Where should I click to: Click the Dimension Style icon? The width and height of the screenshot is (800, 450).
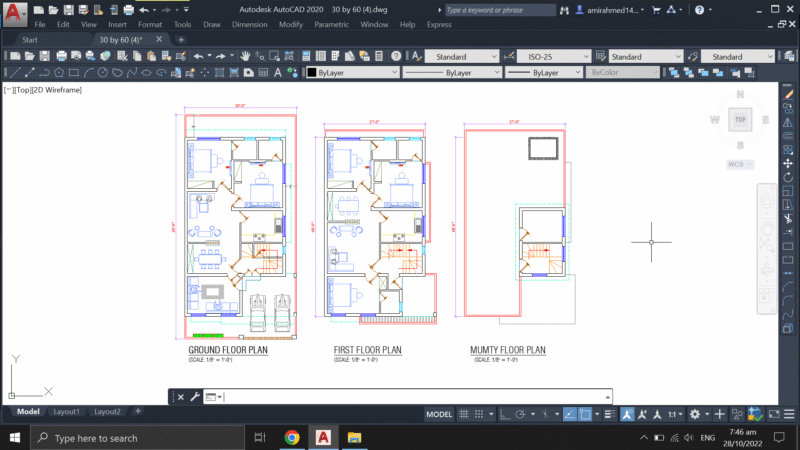pyautogui.click(x=509, y=56)
